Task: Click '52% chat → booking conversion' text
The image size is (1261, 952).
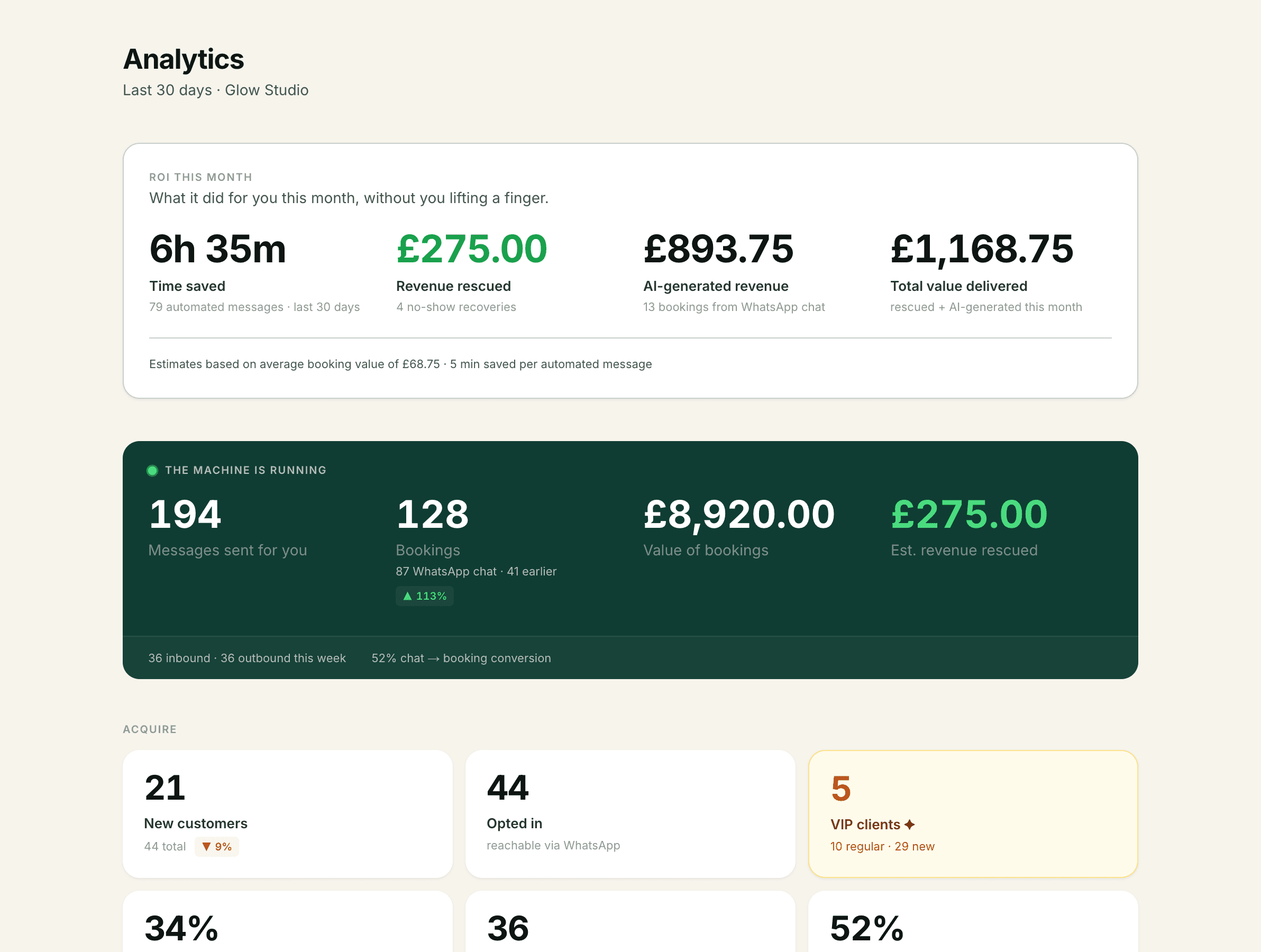Action: point(461,658)
